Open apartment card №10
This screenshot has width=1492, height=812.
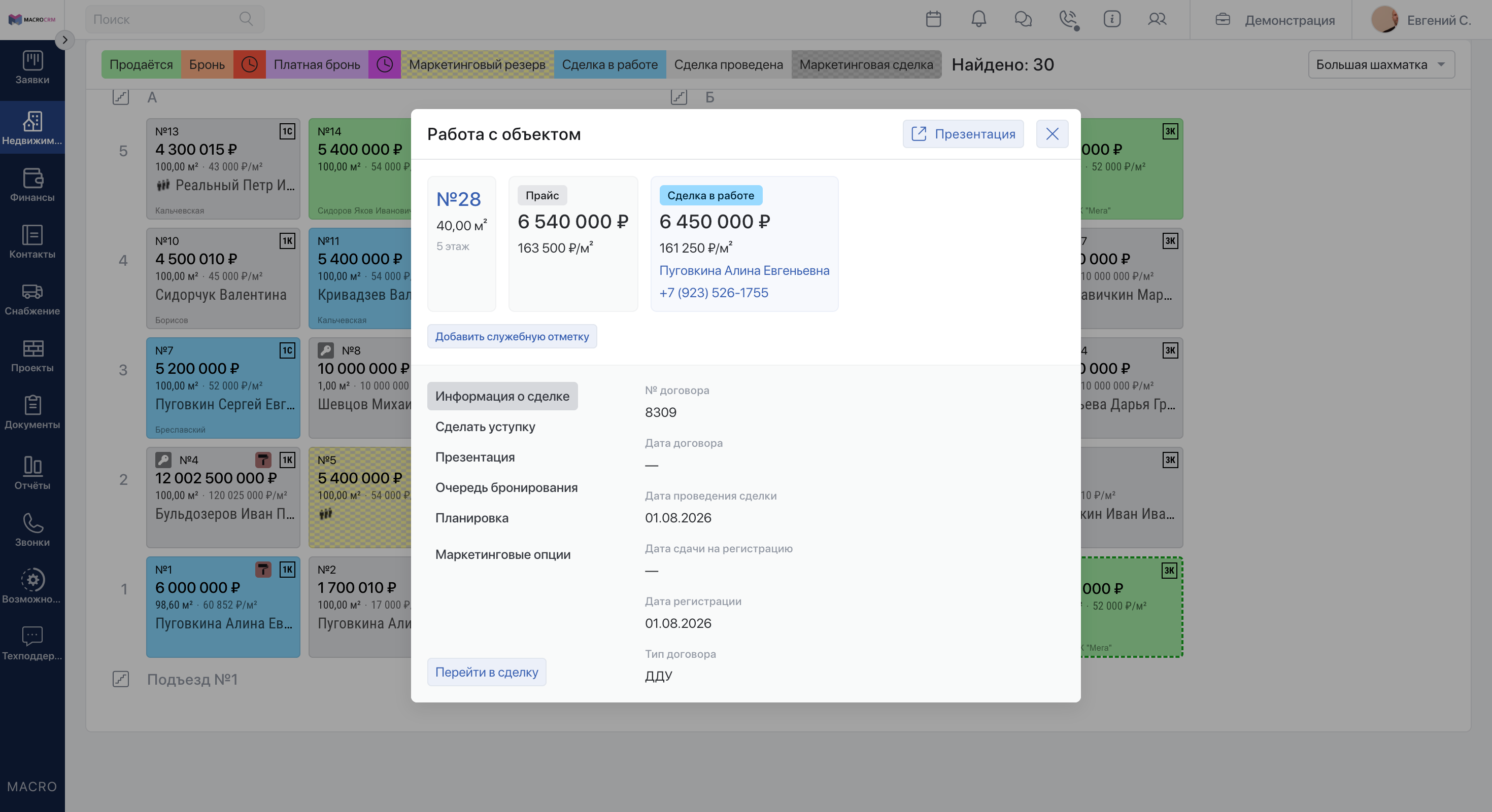click(223, 278)
